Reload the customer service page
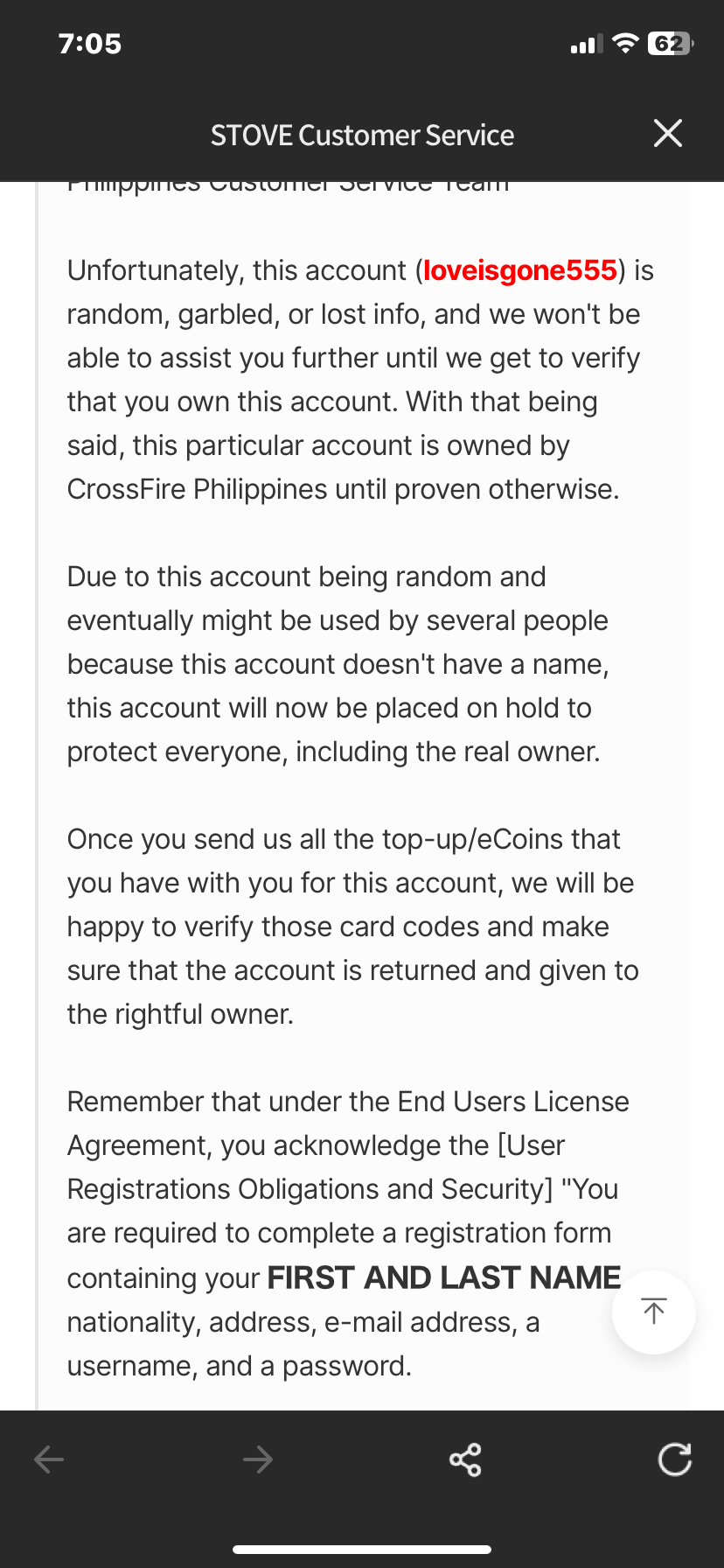Screen dimensions: 724x1568 point(674,1459)
